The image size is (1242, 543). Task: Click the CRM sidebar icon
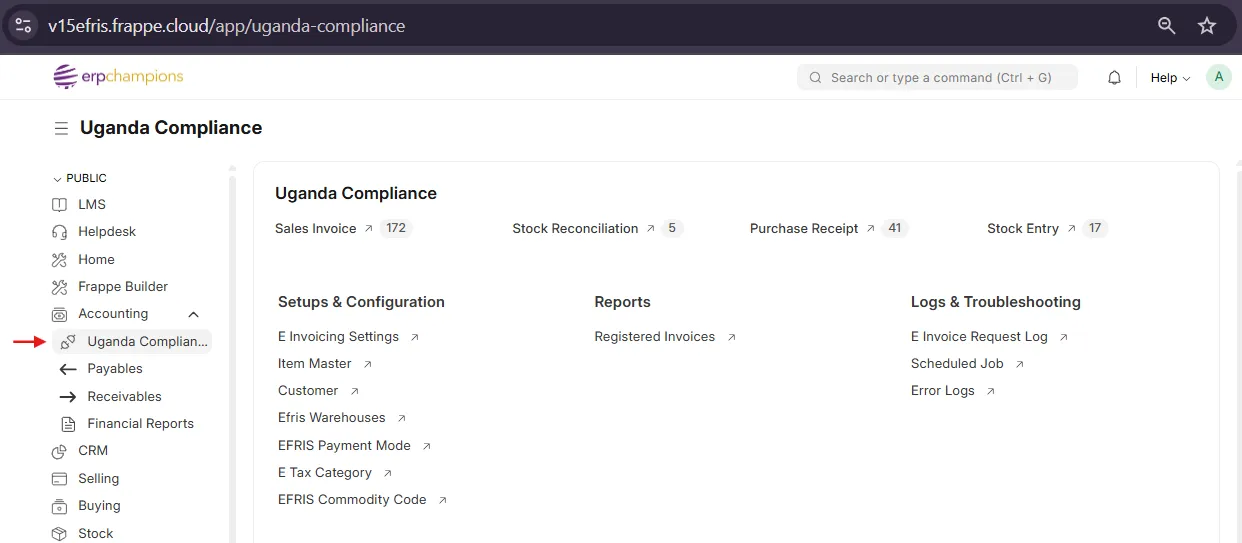pyautogui.click(x=59, y=451)
